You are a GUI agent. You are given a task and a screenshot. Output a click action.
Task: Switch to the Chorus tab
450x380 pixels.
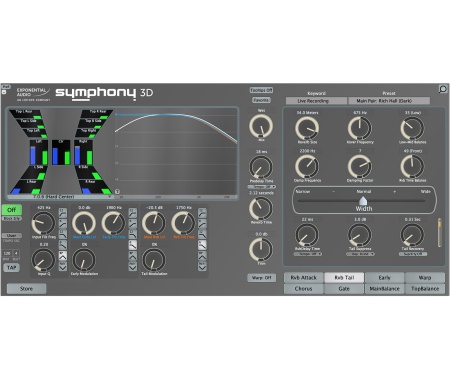click(303, 289)
